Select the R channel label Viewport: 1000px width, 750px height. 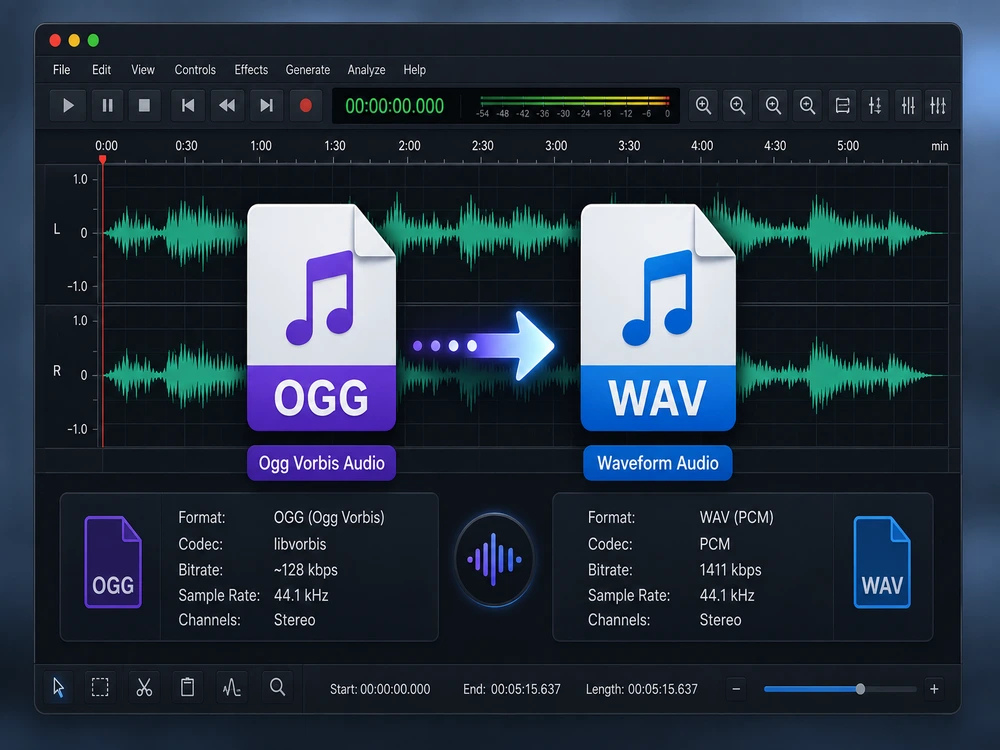pos(57,371)
